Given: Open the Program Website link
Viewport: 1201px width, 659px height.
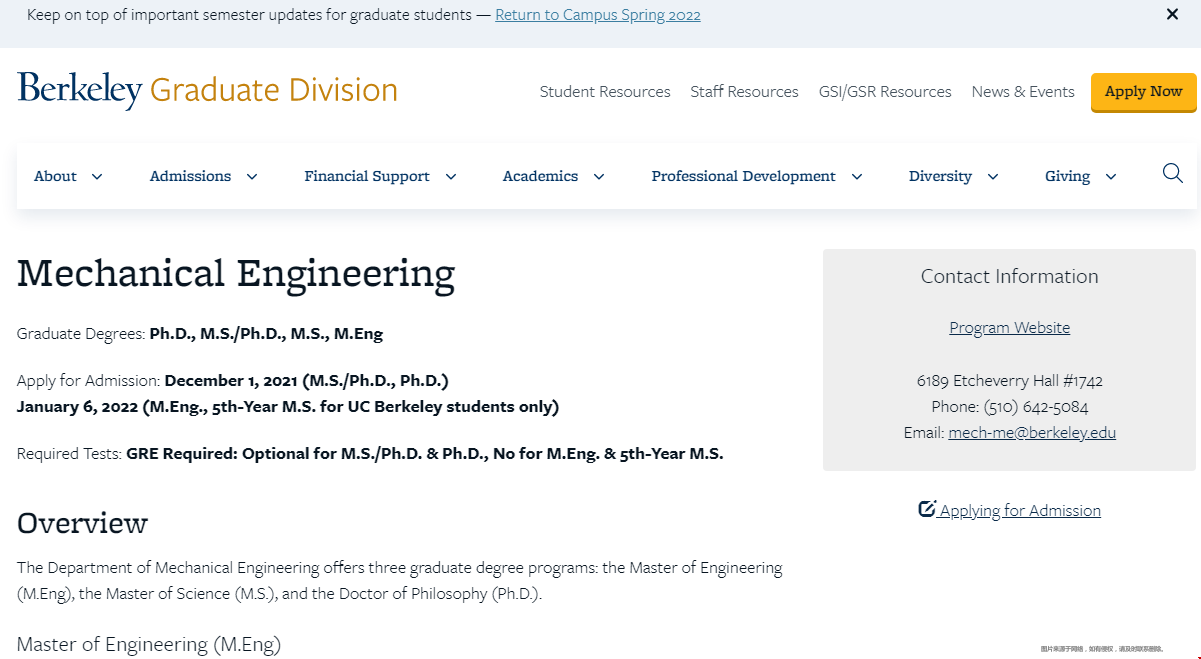Looking at the screenshot, I should pyautogui.click(x=1009, y=328).
